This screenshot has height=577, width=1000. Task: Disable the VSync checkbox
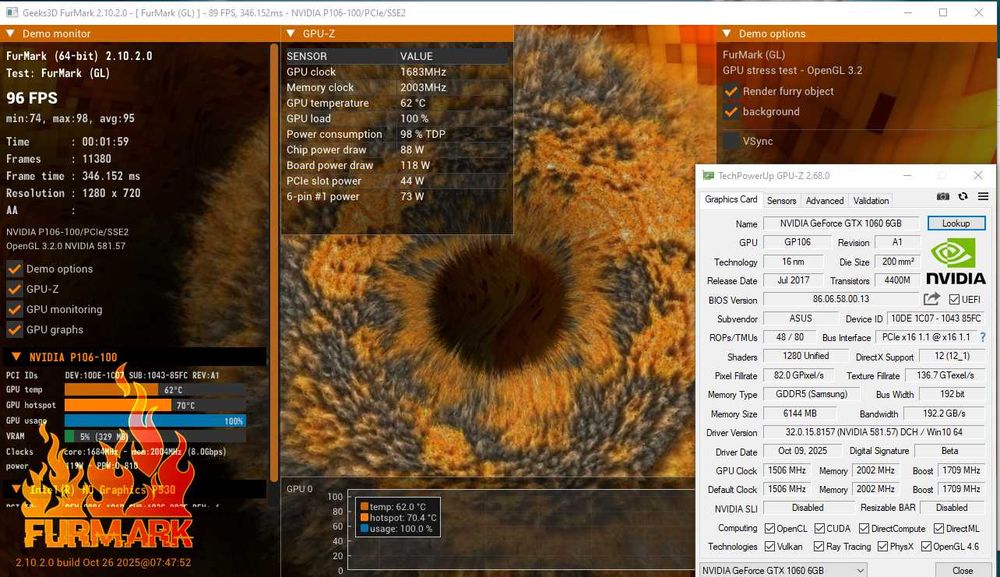[x=731, y=142]
